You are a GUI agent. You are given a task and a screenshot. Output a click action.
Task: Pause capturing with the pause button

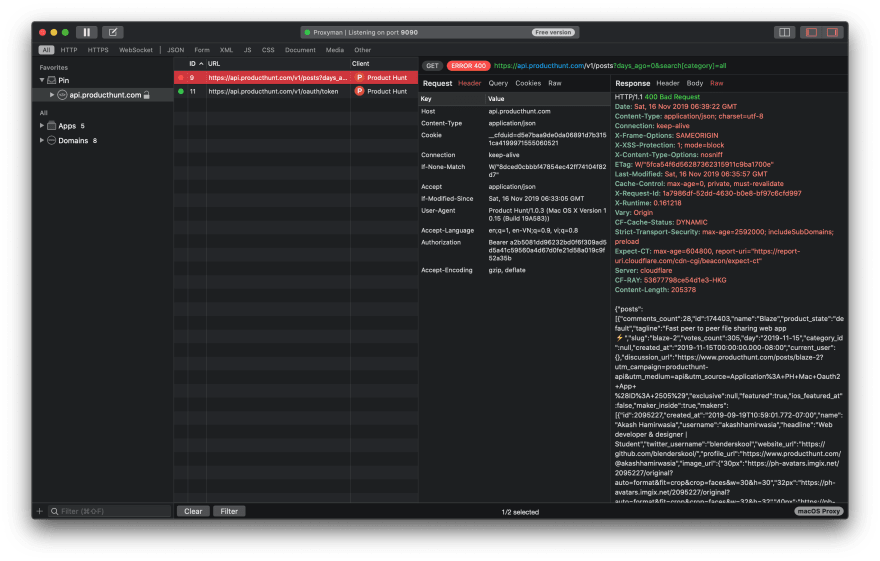point(86,32)
